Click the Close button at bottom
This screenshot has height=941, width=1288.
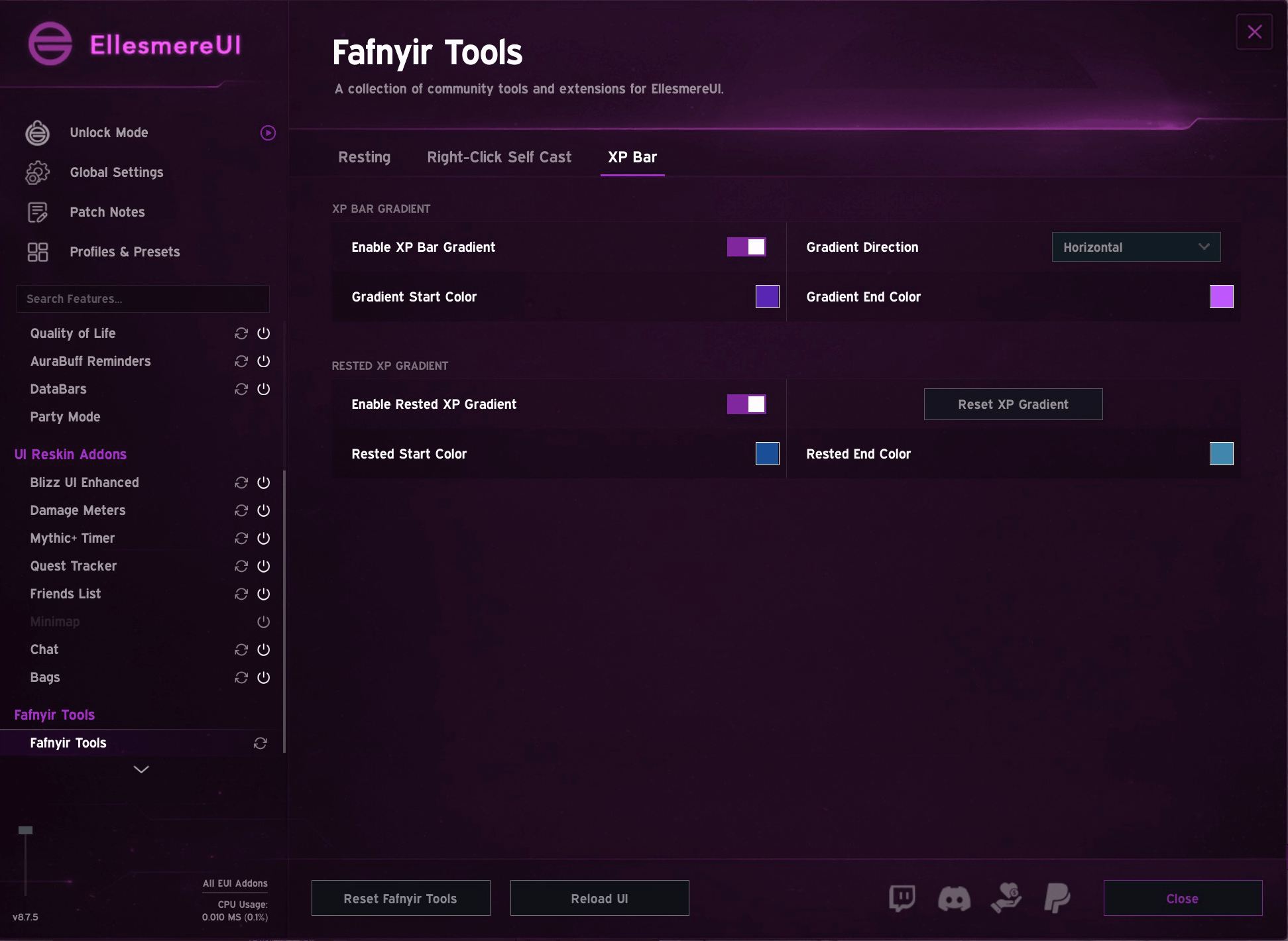[x=1183, y=899]
